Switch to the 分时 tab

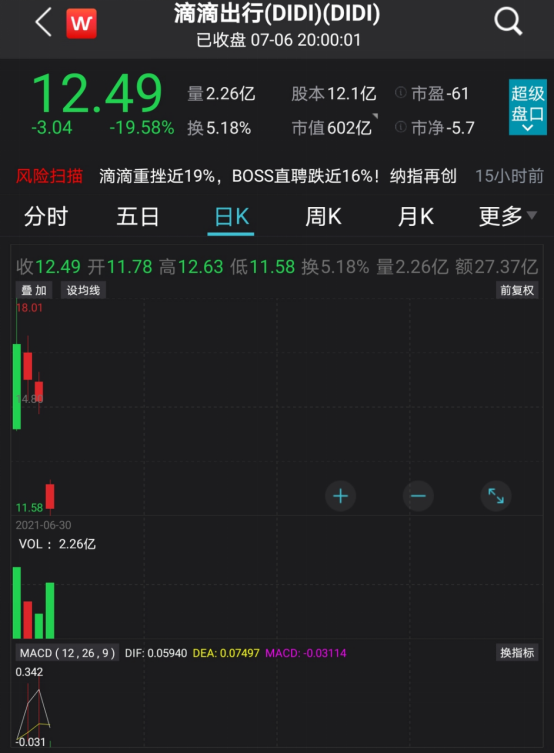(46, 217)
